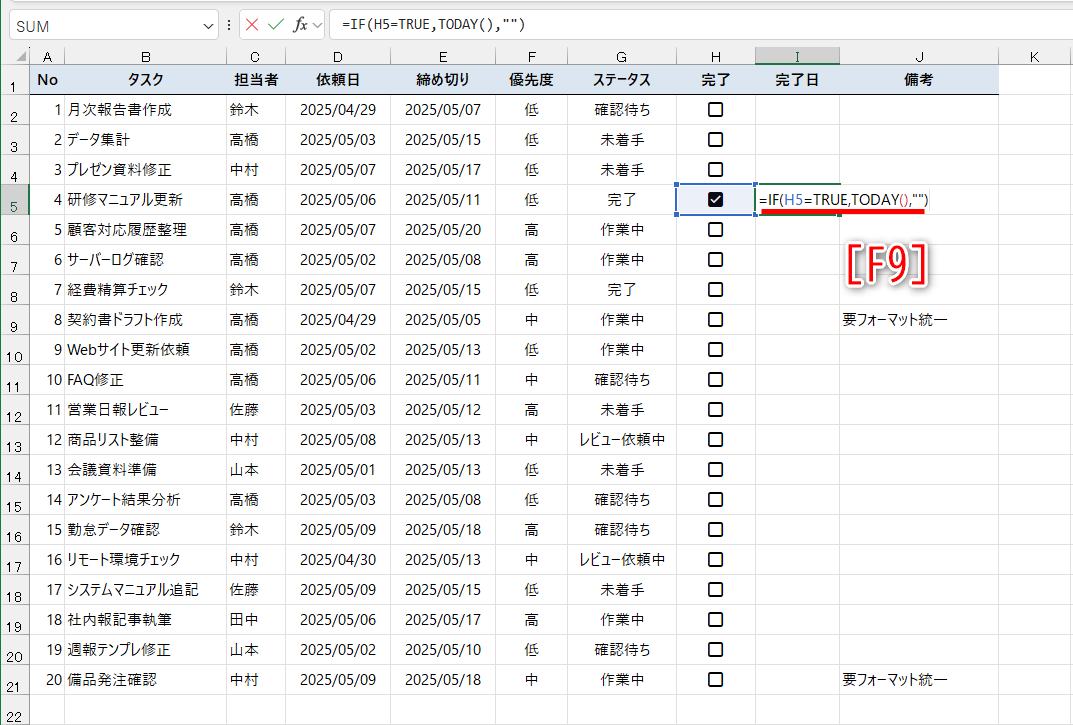Check the 完了 box for 経費精算チェック
1073x725 pixels.
coord(715,290)
